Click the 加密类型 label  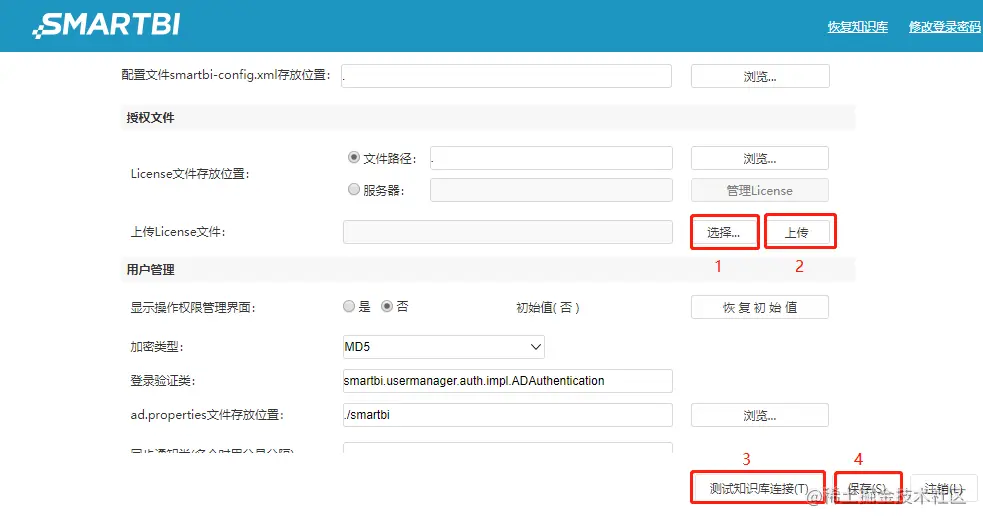tap(157, 347)
